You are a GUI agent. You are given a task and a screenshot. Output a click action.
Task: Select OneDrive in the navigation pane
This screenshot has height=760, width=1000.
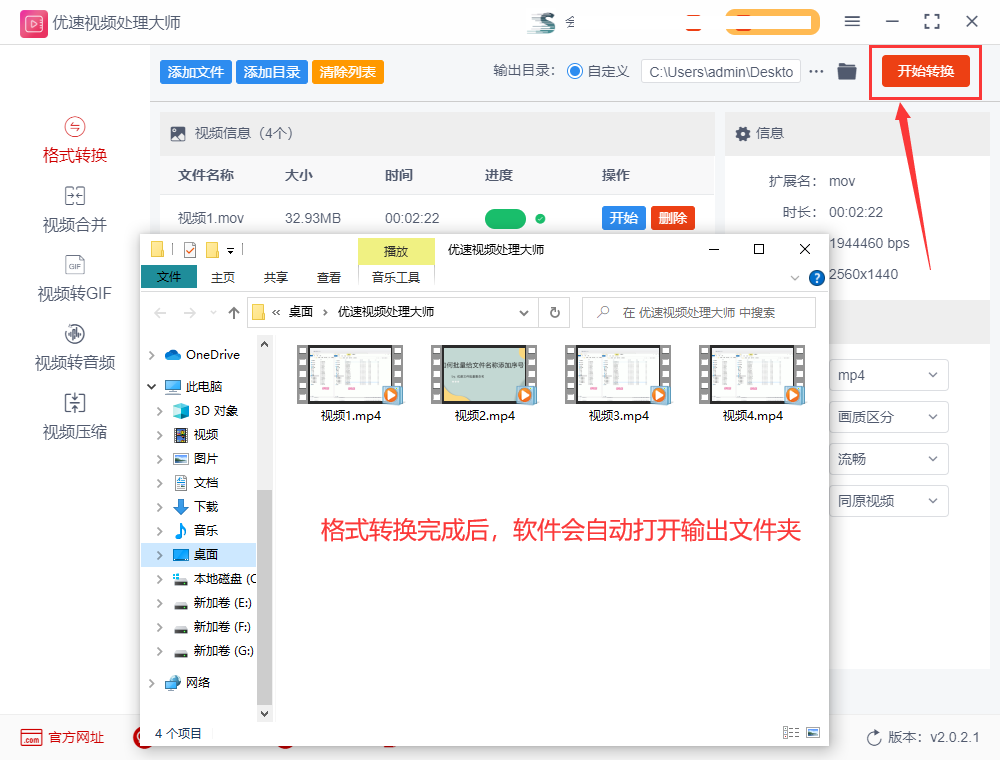pyautogui.click(x=212, y=354)
